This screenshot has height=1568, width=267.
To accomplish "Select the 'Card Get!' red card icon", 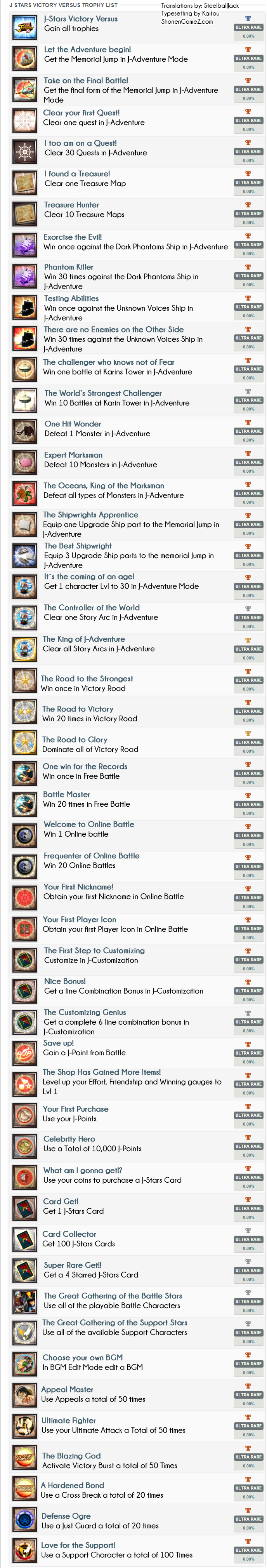I will click(25, 1208).
